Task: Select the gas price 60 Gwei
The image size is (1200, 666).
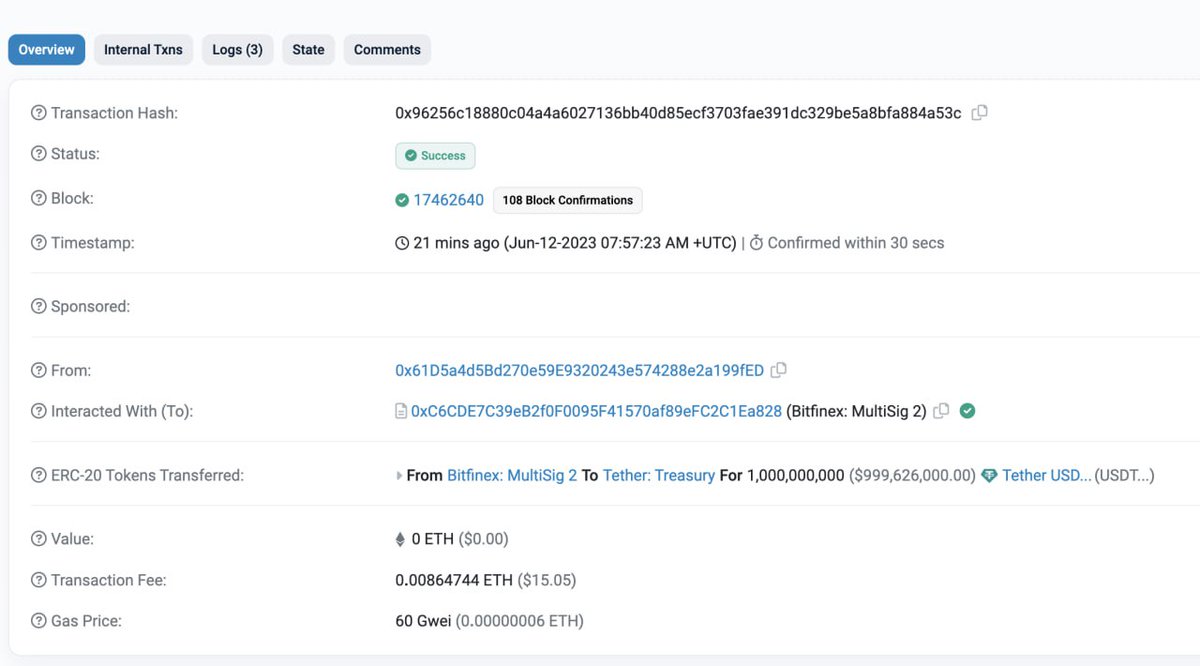Action: (x=423, y=621)
